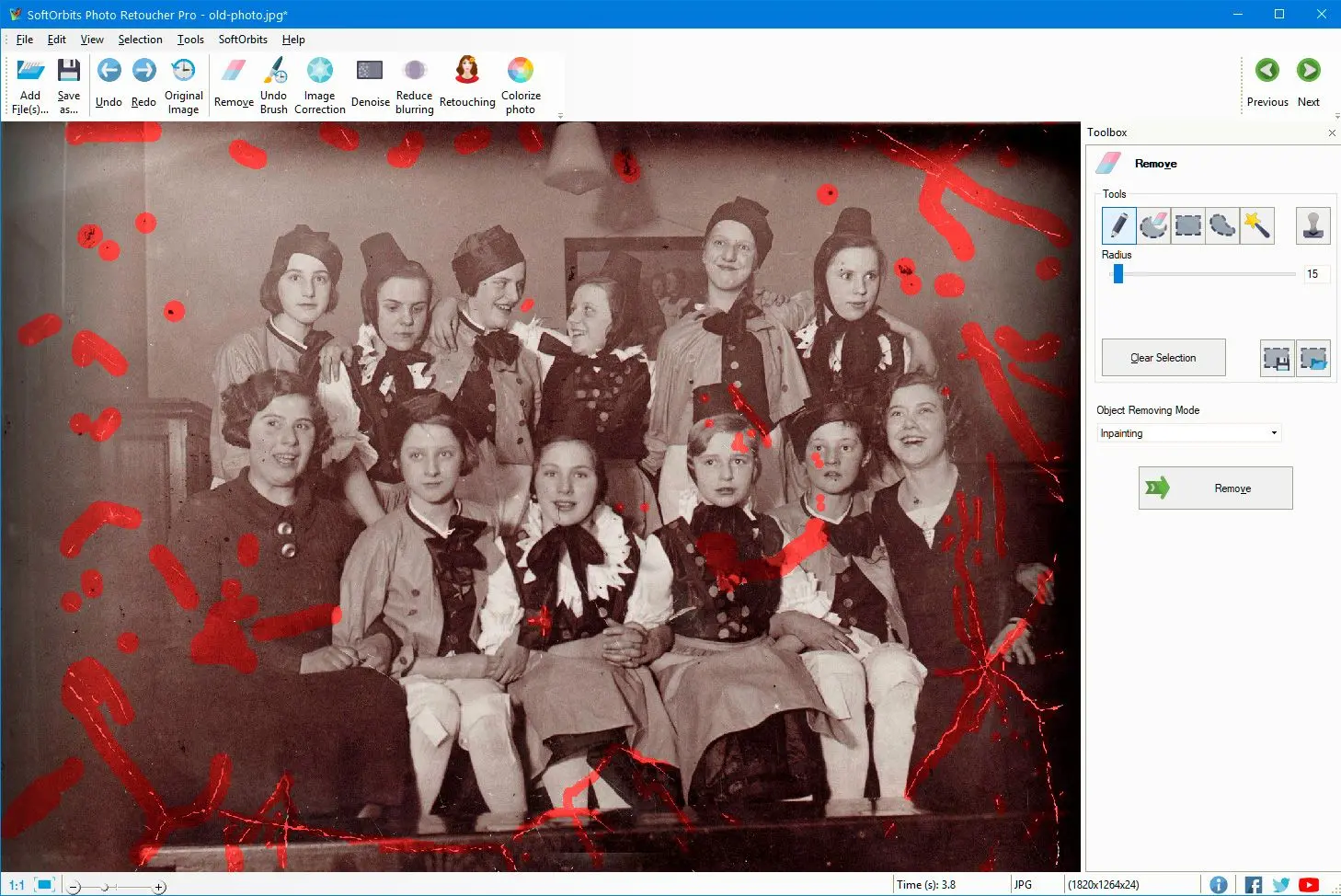The image size is (1341, 896).
Task: Select the pencil marker tool
Action: click(x=1118, y=225)
